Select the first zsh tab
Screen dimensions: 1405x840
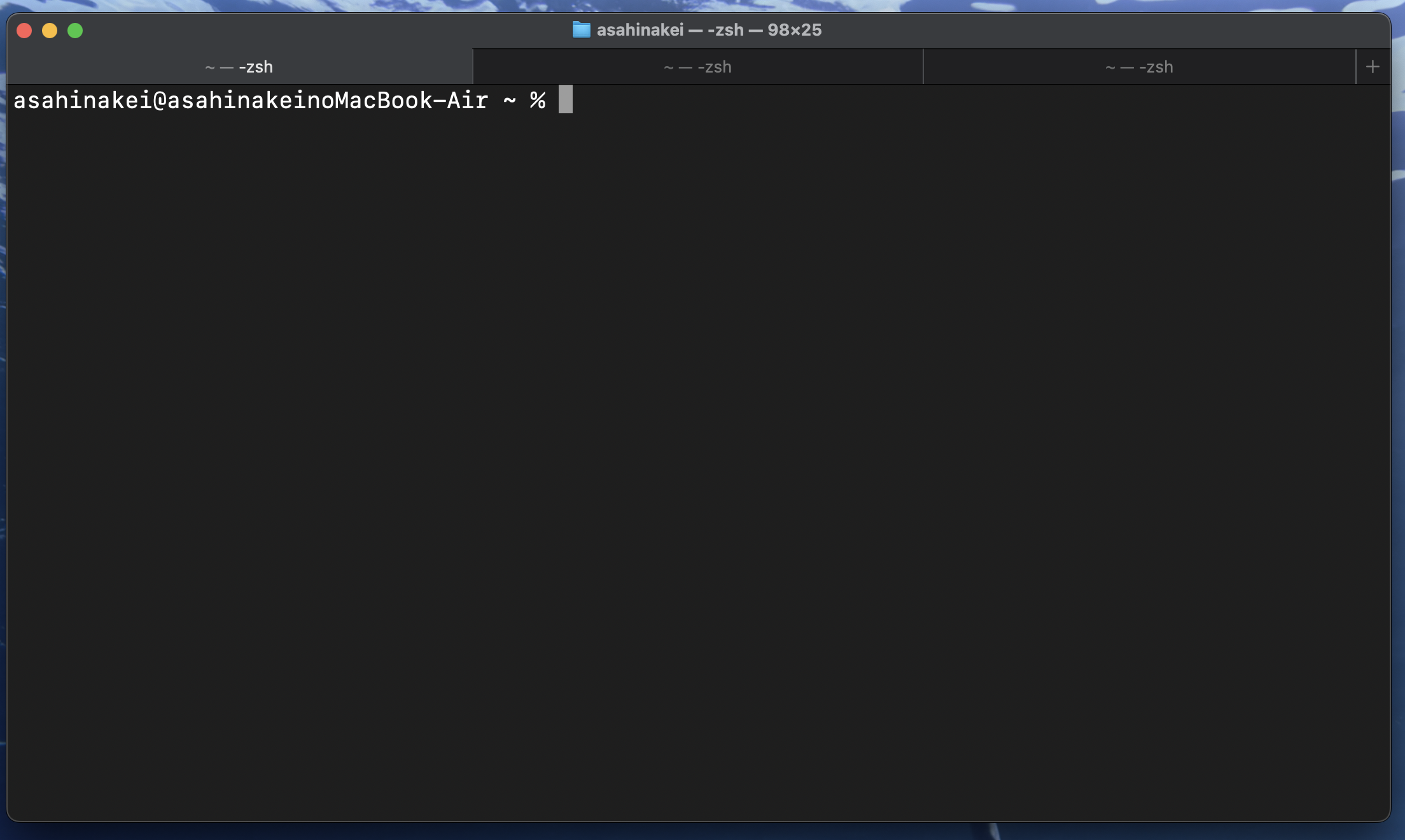click(x=239, y=67)
